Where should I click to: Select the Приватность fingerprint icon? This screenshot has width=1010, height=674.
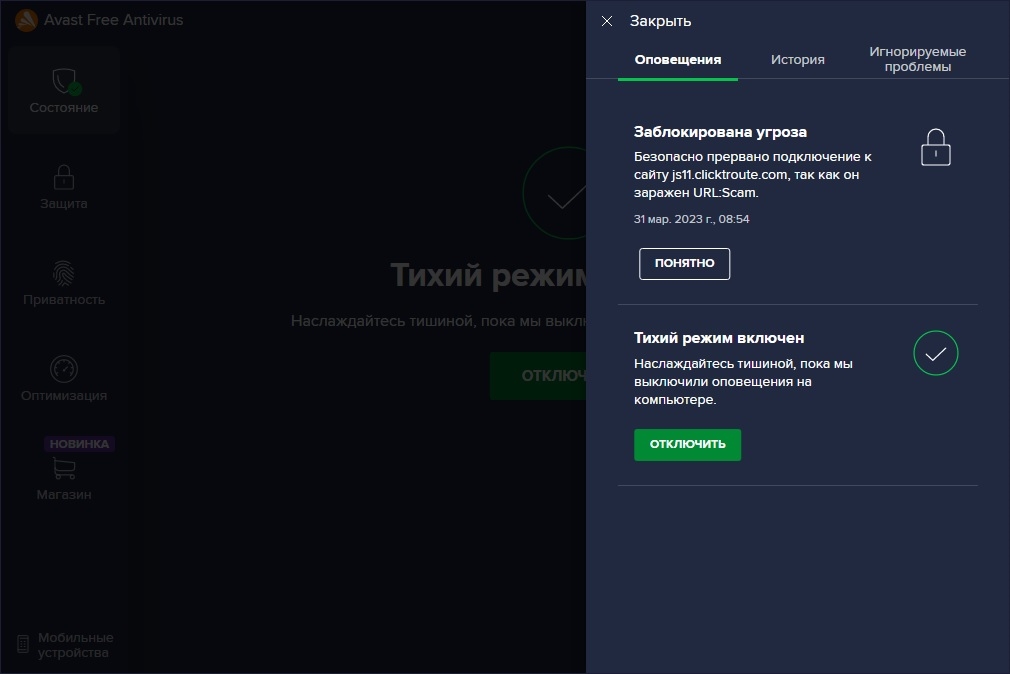pos(64,272)
